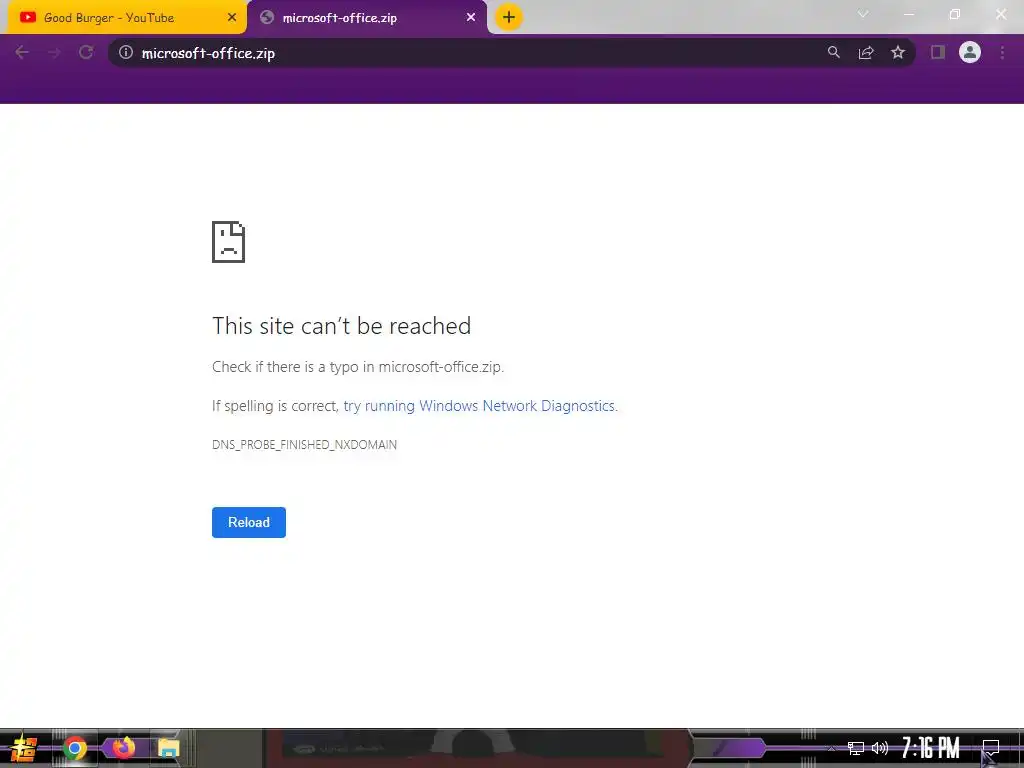Click the network icon in system tray
The height and width of the screenshot is (768, 1024).
(856, 748)
